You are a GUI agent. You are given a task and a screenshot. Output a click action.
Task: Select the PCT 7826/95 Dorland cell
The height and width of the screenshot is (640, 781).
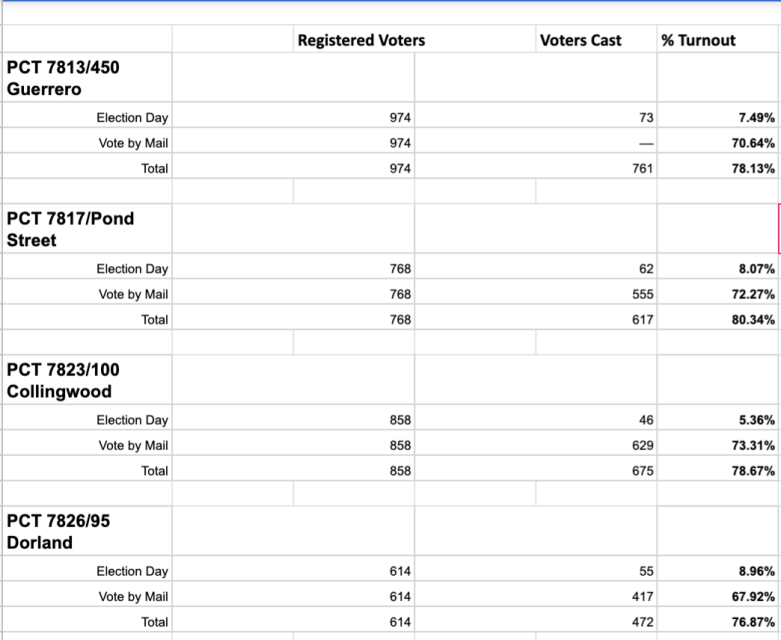tap(88, 532)
